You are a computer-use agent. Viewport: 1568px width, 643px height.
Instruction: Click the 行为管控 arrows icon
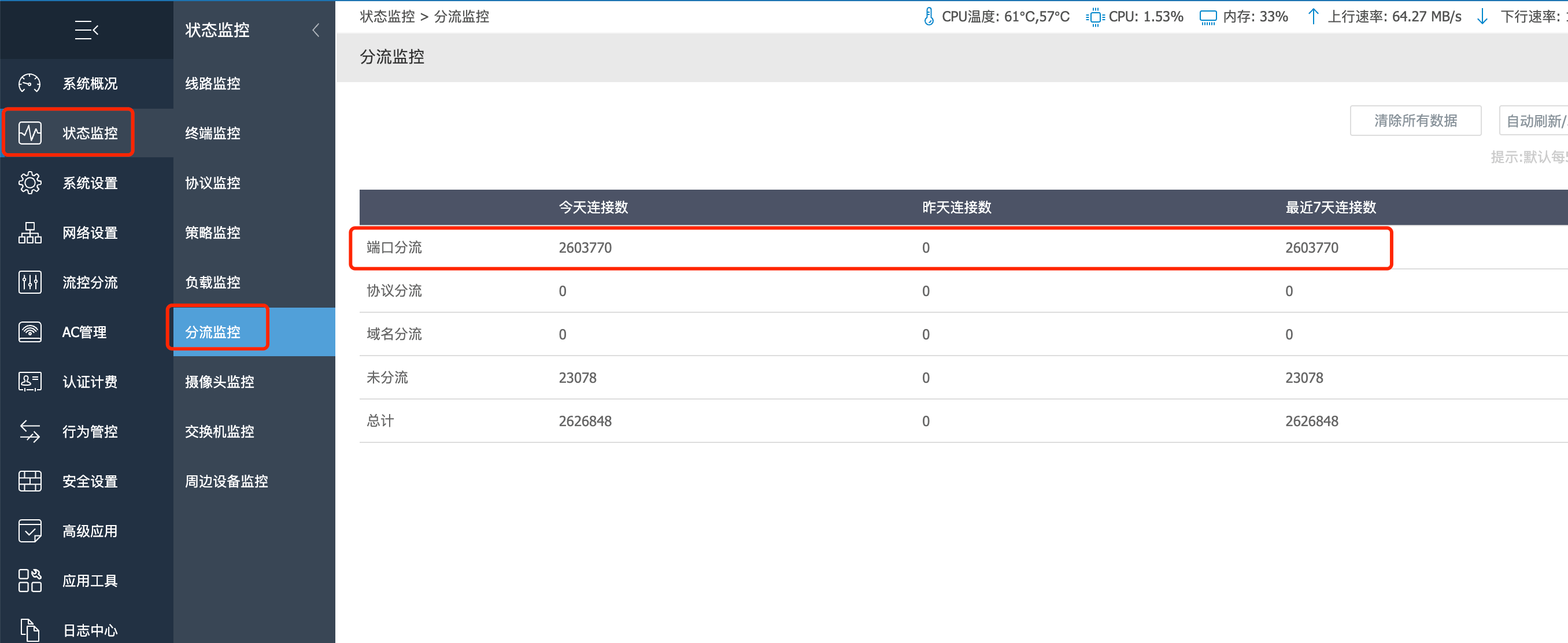pyautogui.click(x=29, y=431)
